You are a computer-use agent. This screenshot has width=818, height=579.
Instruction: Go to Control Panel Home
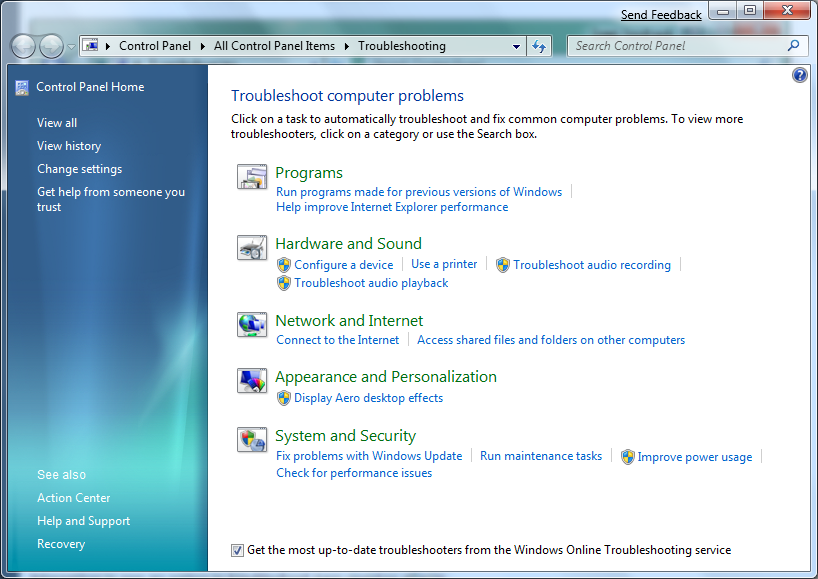point(90,87)
